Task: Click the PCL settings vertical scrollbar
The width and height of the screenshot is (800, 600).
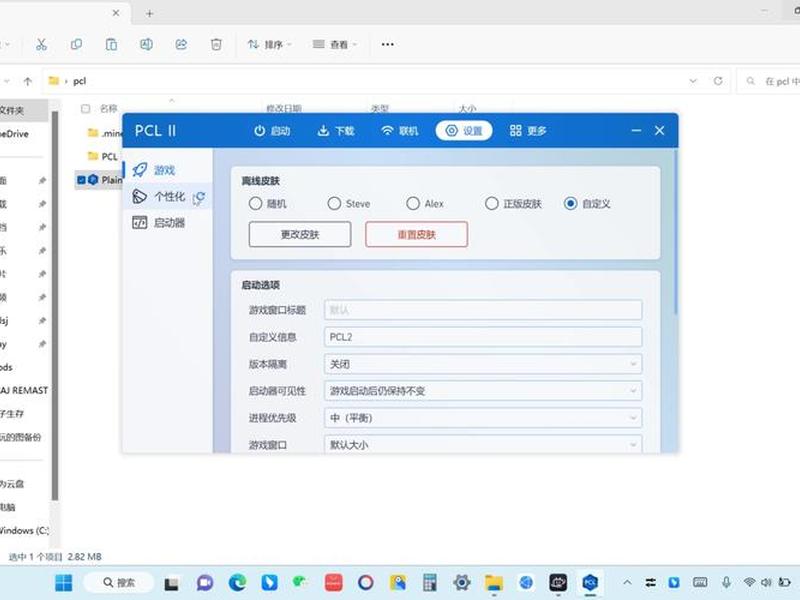Action: (676, 232)
